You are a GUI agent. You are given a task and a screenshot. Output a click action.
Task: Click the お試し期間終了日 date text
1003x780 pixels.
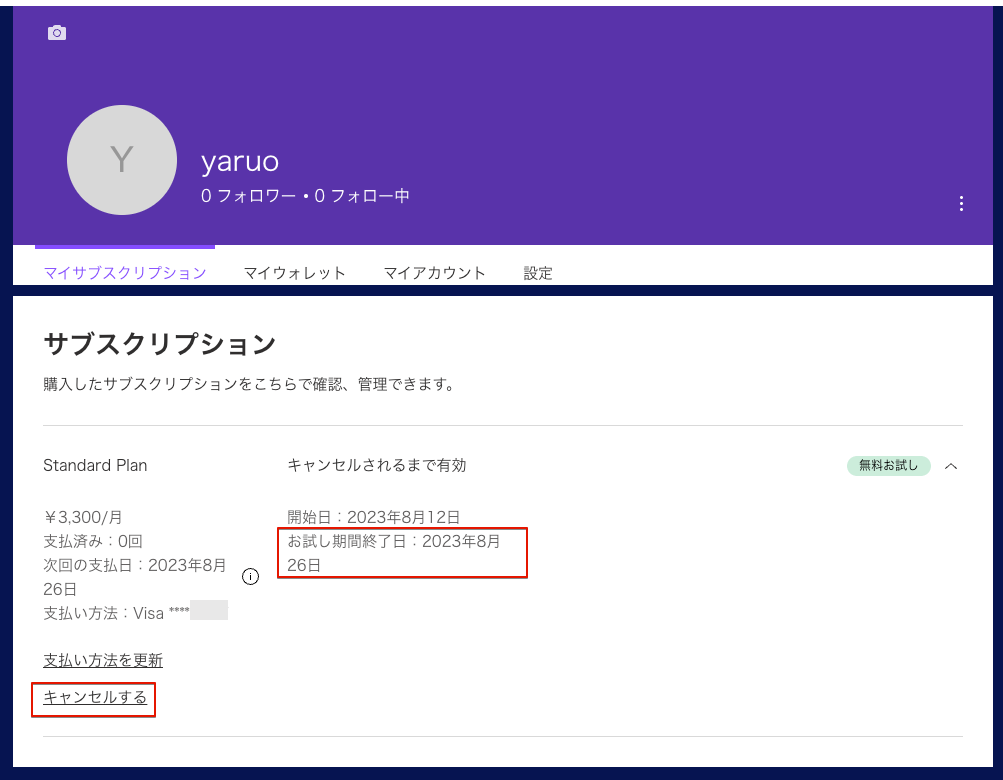click(x=394, y=553)
